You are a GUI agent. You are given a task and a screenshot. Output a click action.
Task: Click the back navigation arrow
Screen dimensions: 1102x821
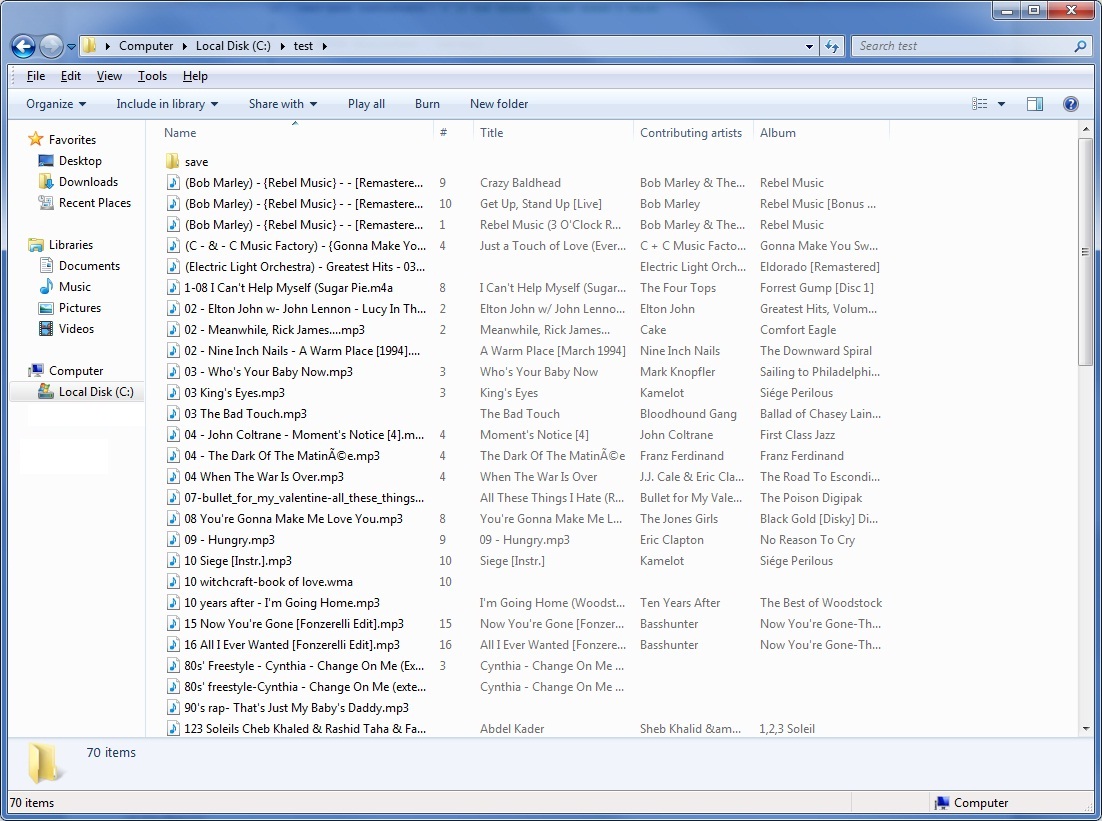coord(22,45)
